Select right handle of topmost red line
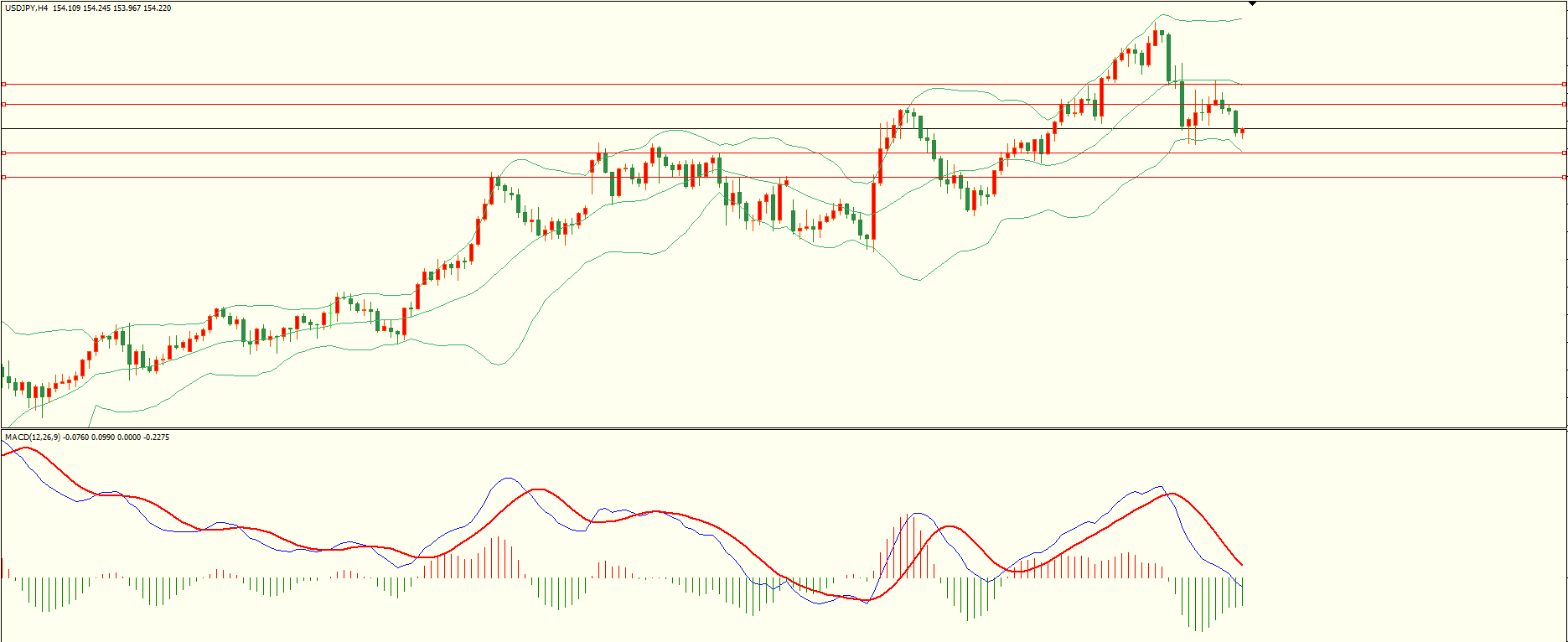The width and height of the screenshot is (1568, 642). [1564, 84]
